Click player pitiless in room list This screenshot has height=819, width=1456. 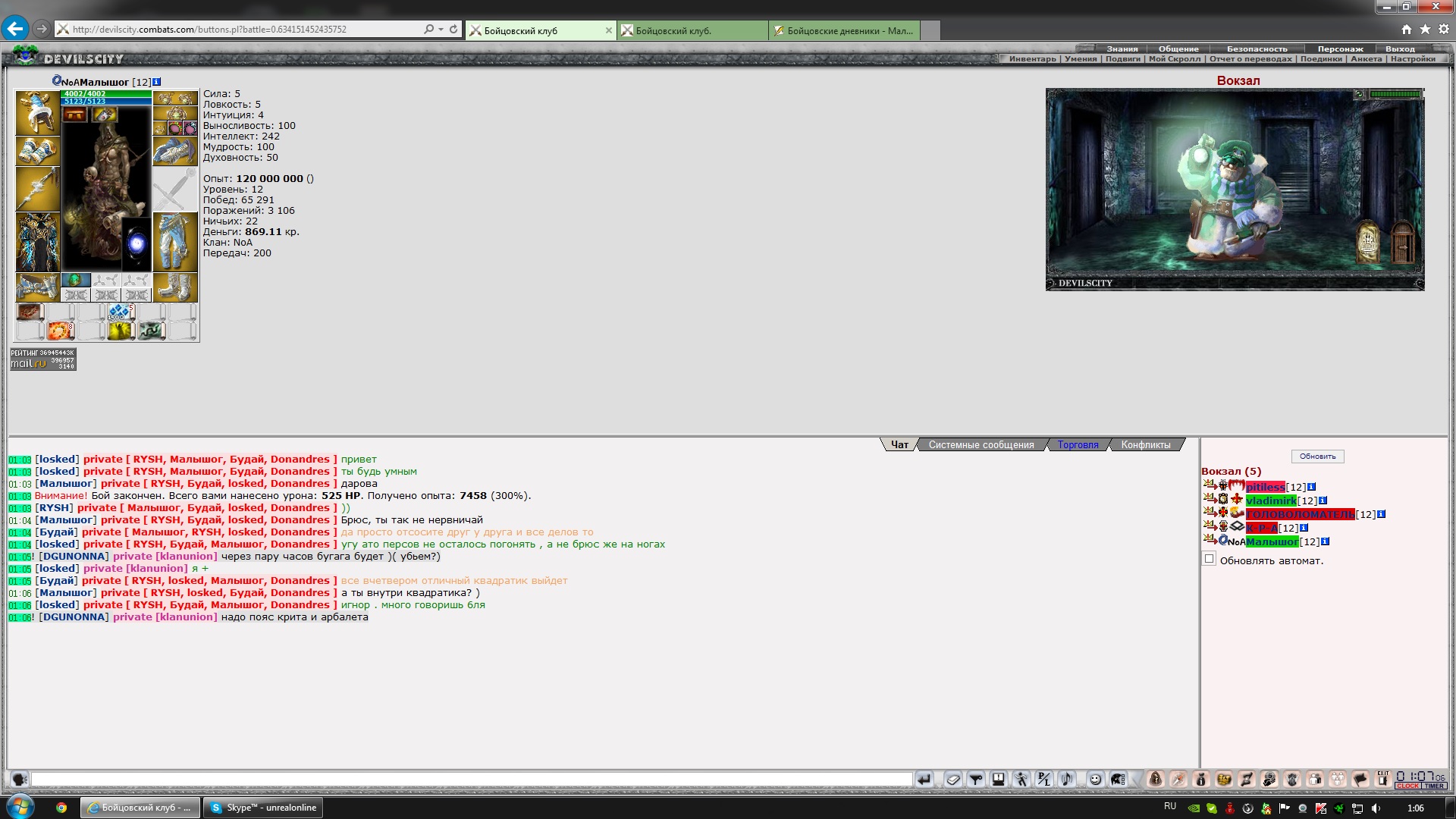pos(1265,488)
